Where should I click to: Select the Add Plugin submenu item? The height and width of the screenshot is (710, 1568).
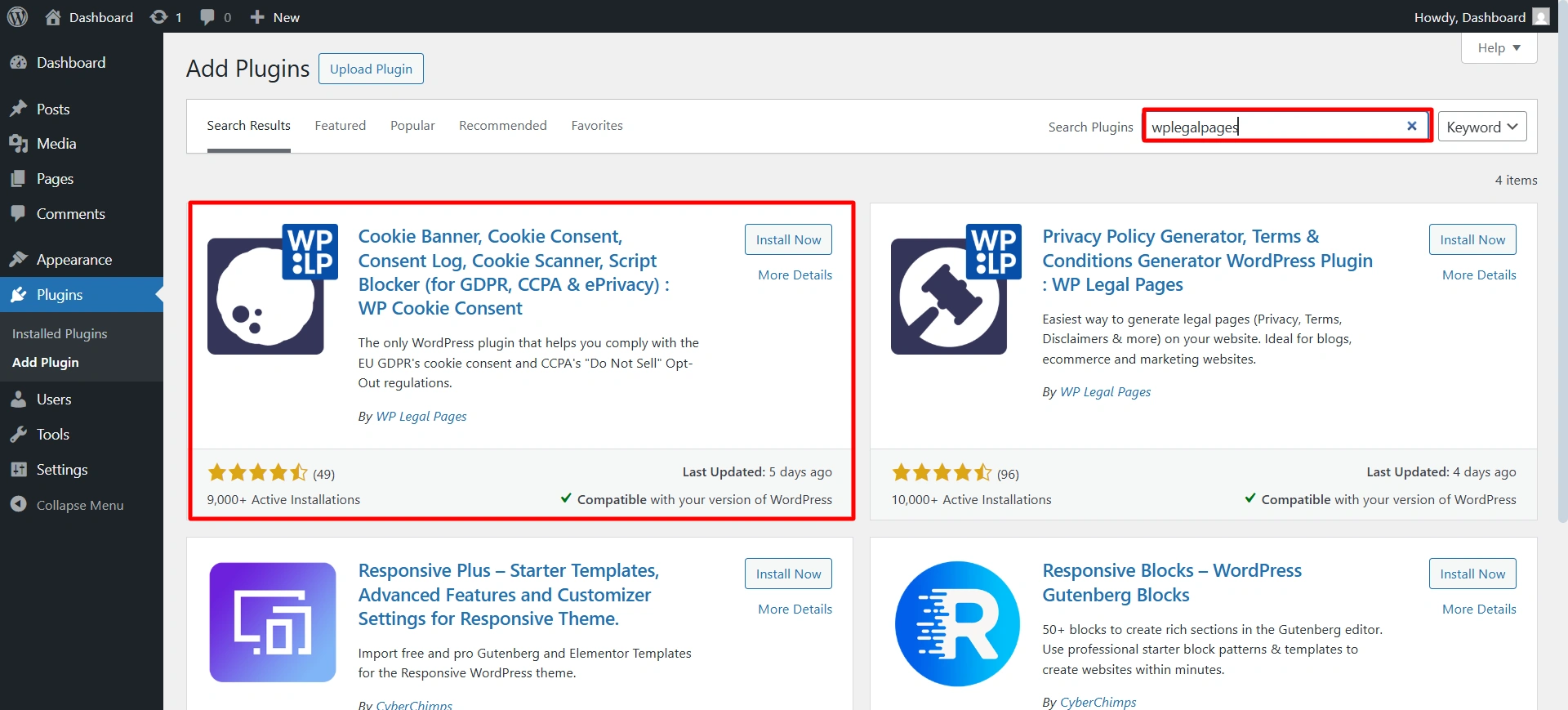click(x=46, y=363)
